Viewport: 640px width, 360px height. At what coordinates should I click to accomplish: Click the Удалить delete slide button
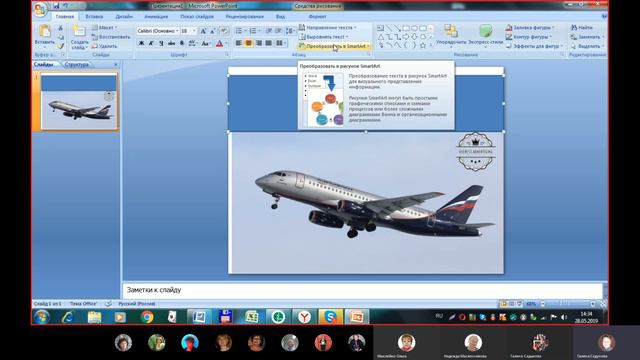[x=104, y=46]
